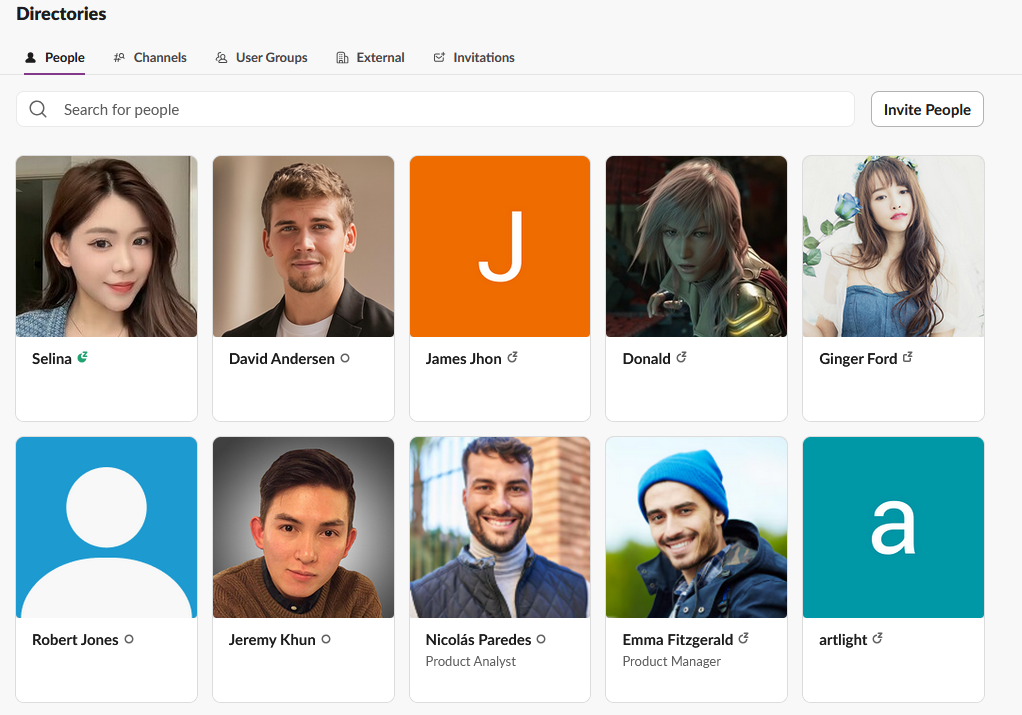
Task: Click James Jhon's orange J avatar
Action: click(x=500, y=246)
